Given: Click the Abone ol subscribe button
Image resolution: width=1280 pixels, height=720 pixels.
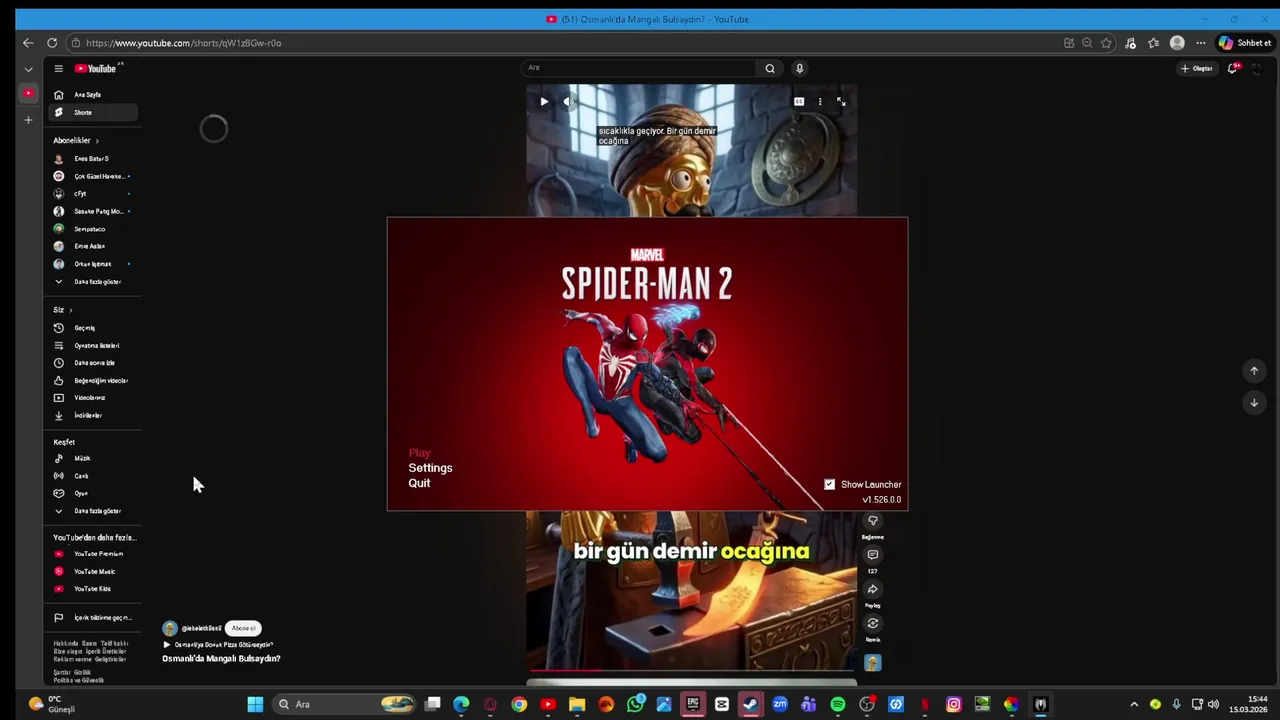Looking at the screenshot, I should (x=243, y=628).
